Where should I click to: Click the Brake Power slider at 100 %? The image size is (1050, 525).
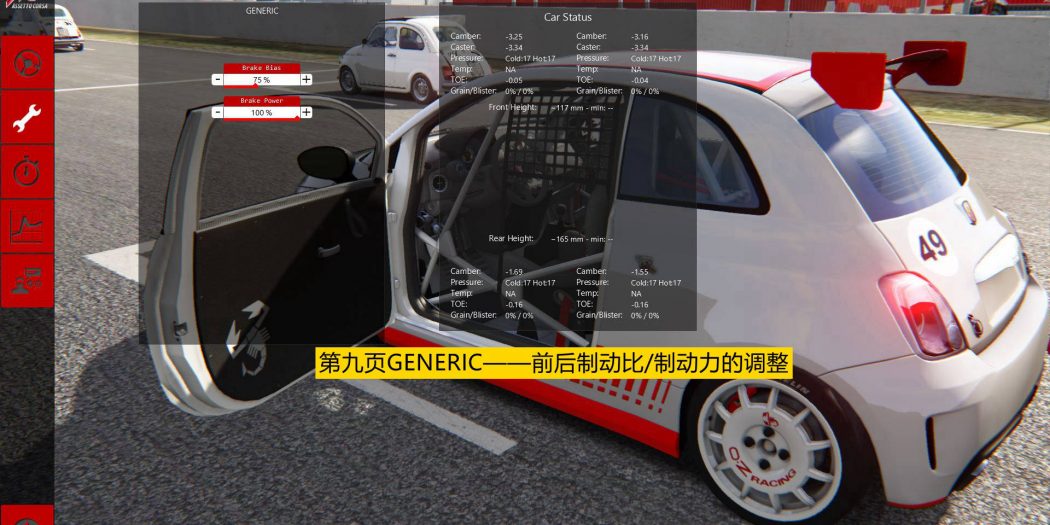(x=262, y=113)
